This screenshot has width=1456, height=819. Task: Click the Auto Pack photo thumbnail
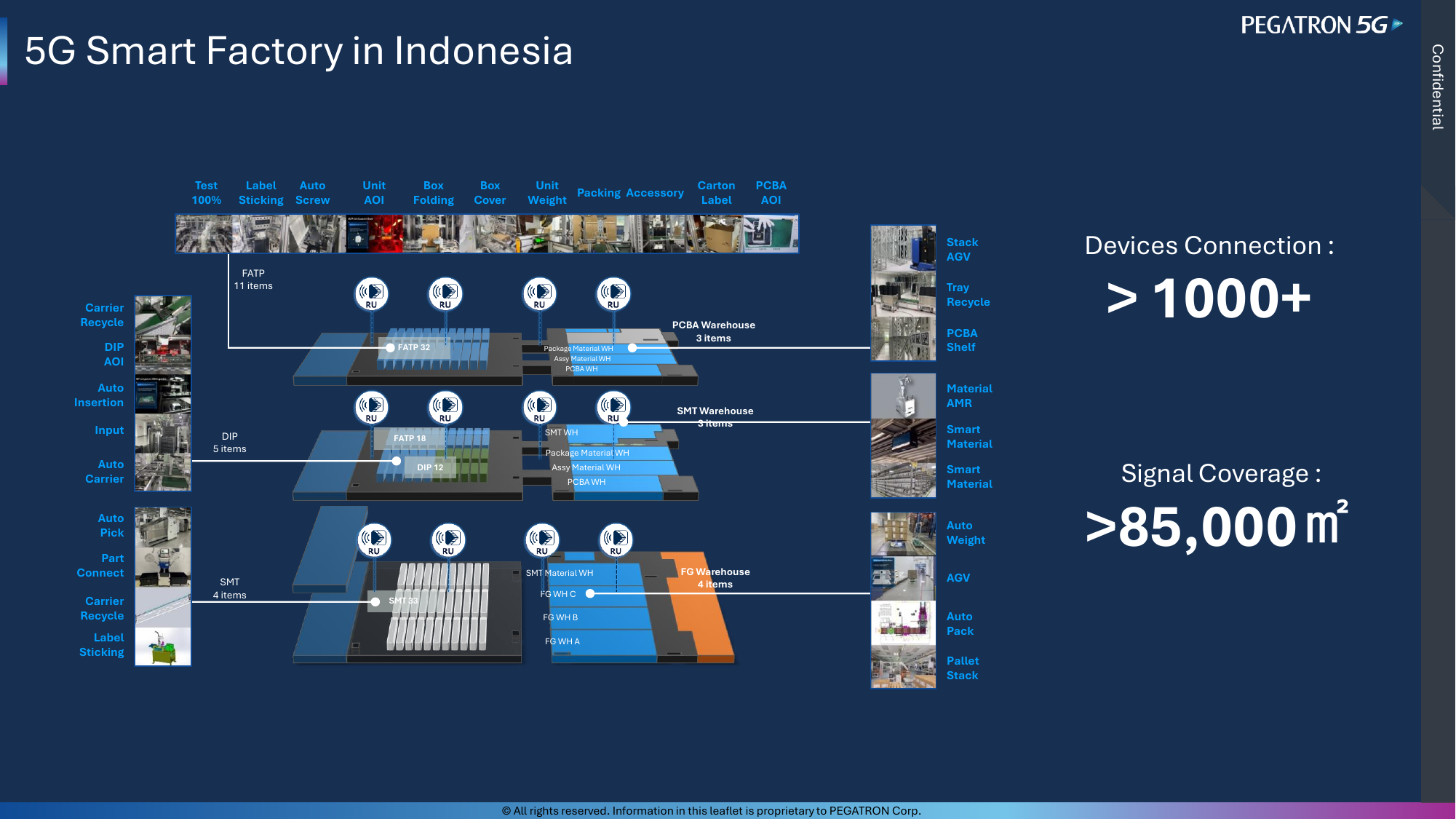point(903,622)
